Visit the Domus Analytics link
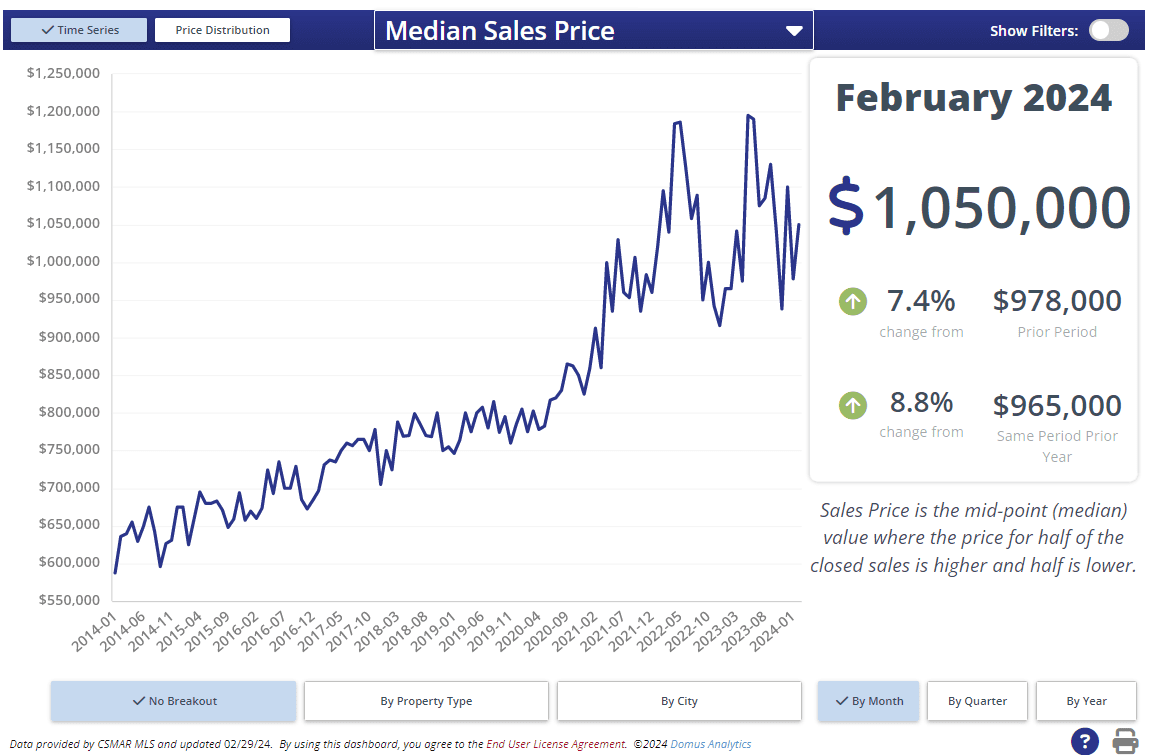 [710, 744]
